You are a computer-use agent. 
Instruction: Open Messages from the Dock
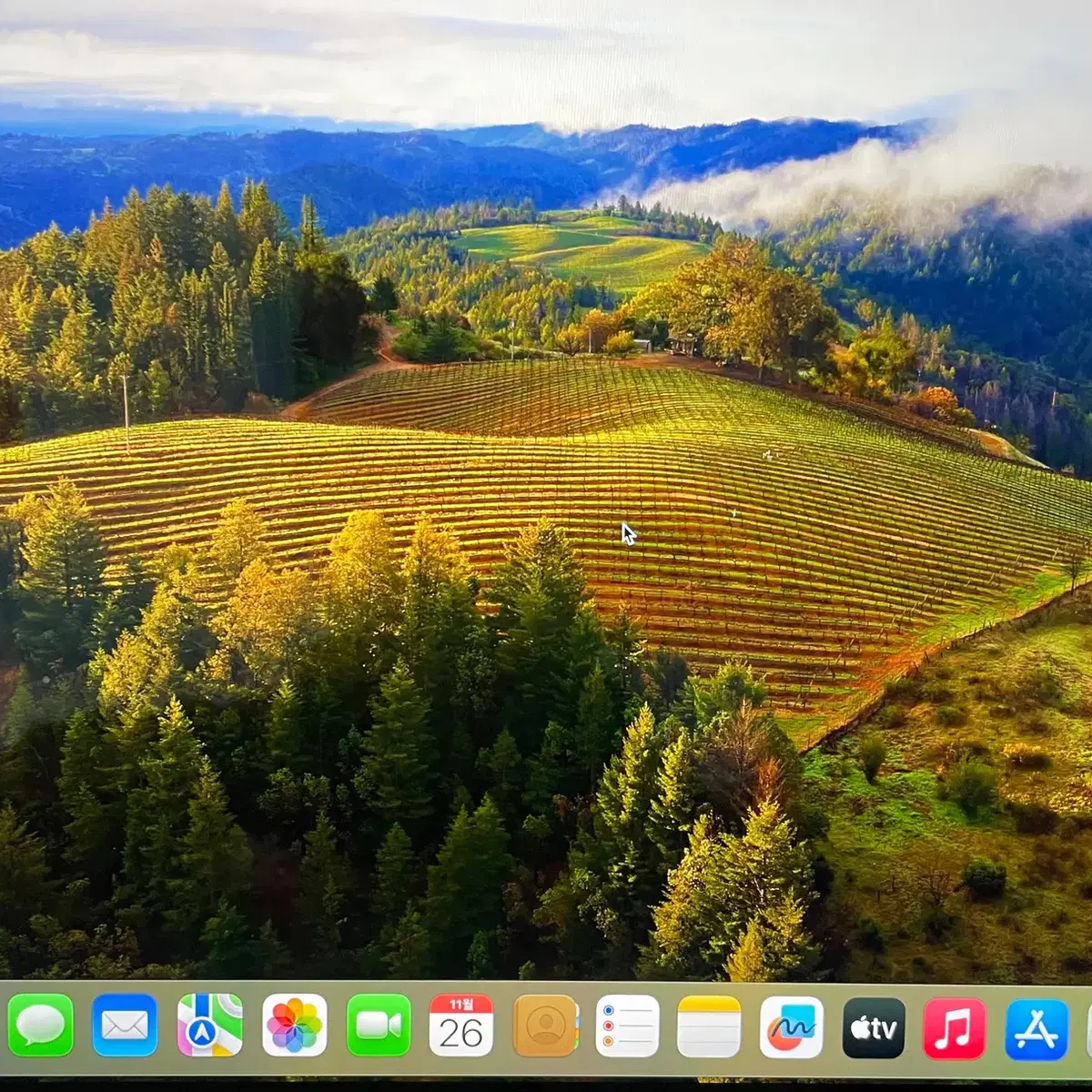pos(41,1026)
